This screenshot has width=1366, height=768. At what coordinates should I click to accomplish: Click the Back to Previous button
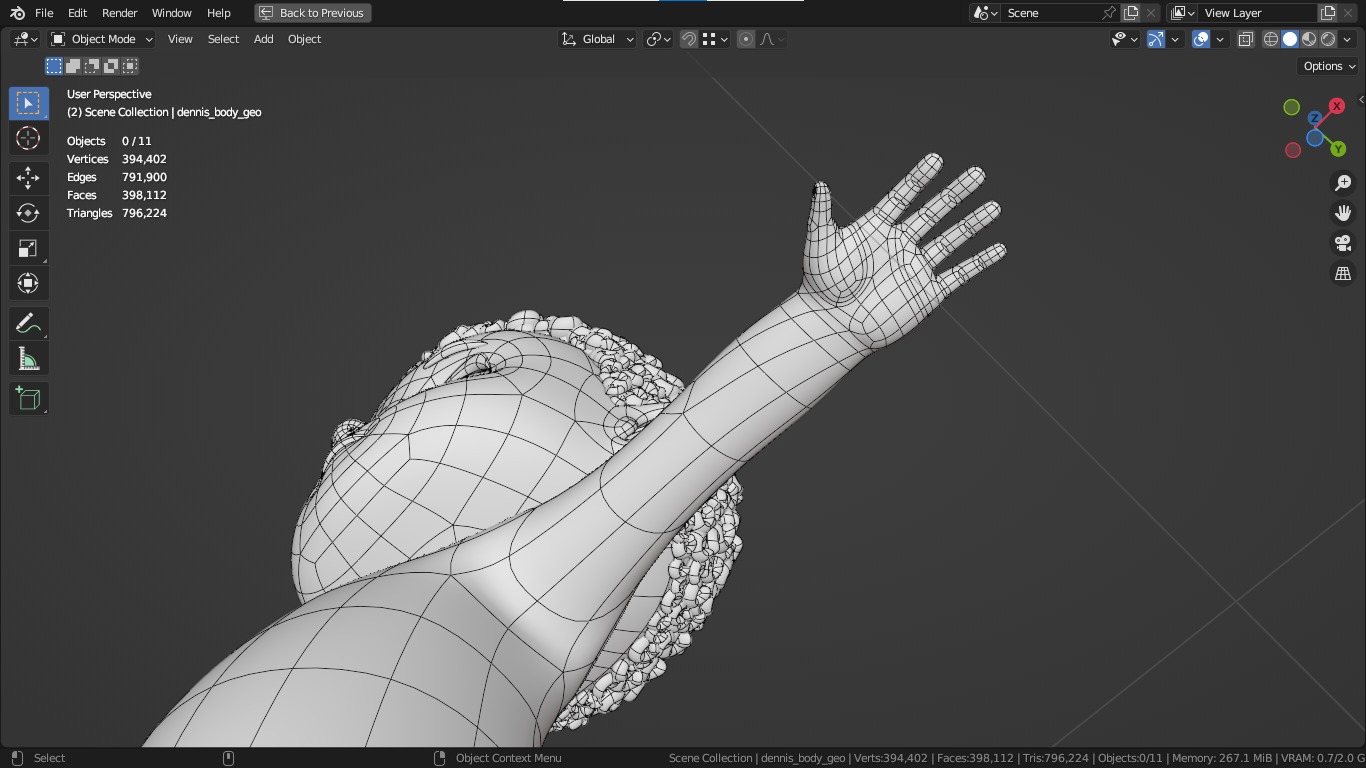coord(313,13)
